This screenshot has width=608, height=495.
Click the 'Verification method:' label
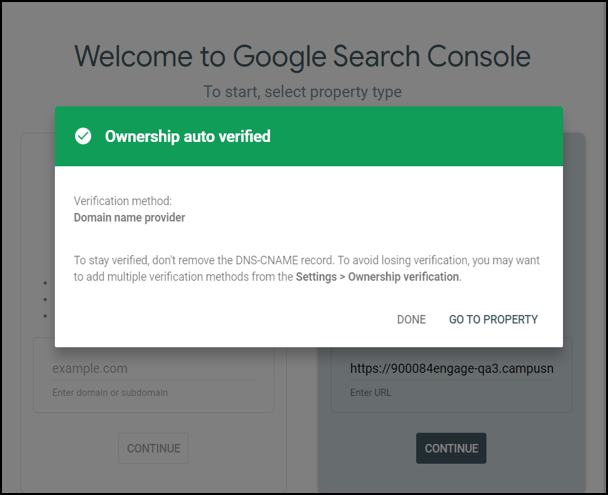click(x=123, y=201)
